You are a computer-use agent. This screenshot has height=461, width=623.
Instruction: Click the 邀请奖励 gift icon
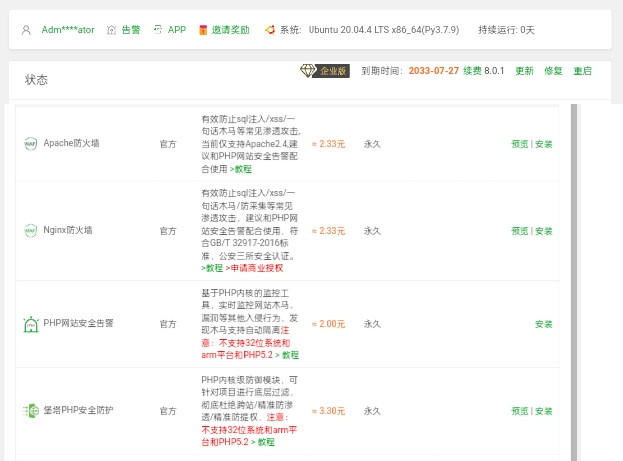[203, 30]
